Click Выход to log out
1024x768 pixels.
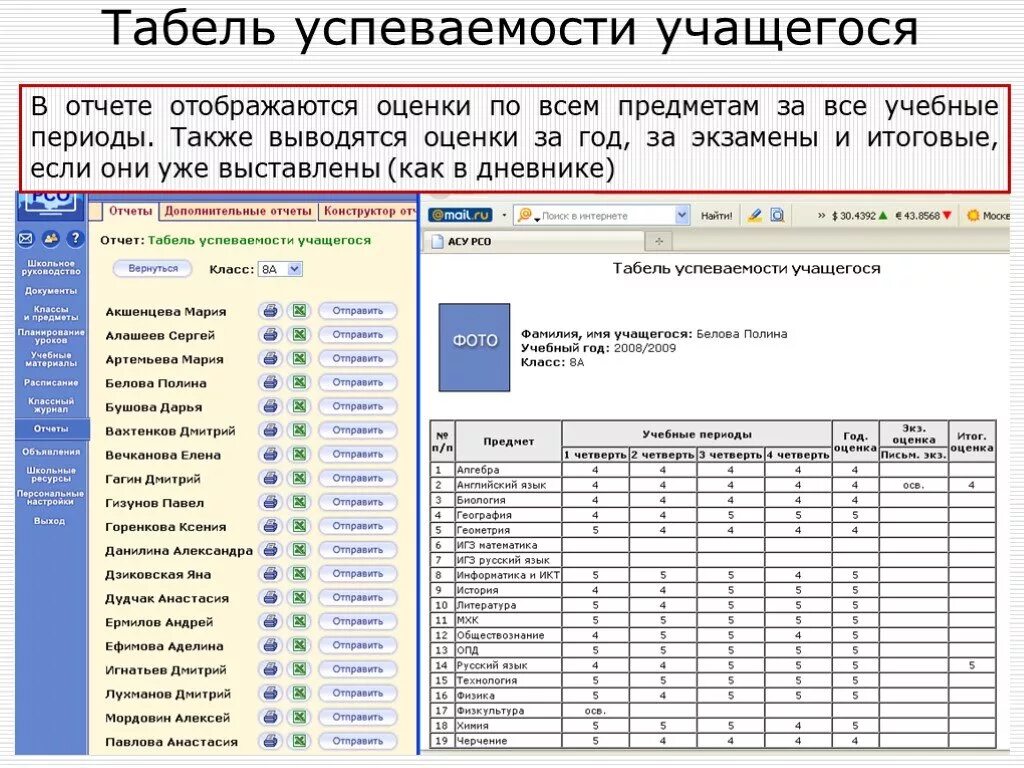49,521
